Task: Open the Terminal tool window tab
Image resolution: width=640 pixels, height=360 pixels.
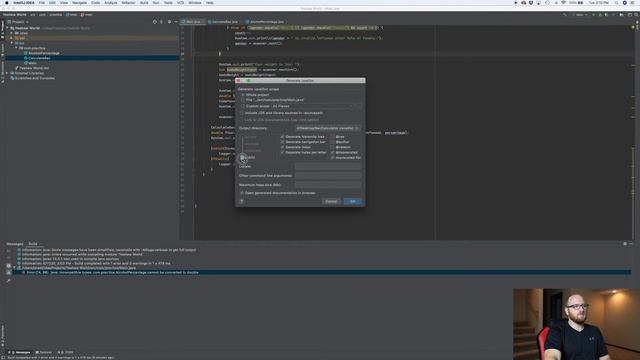Action: (44, 352)
